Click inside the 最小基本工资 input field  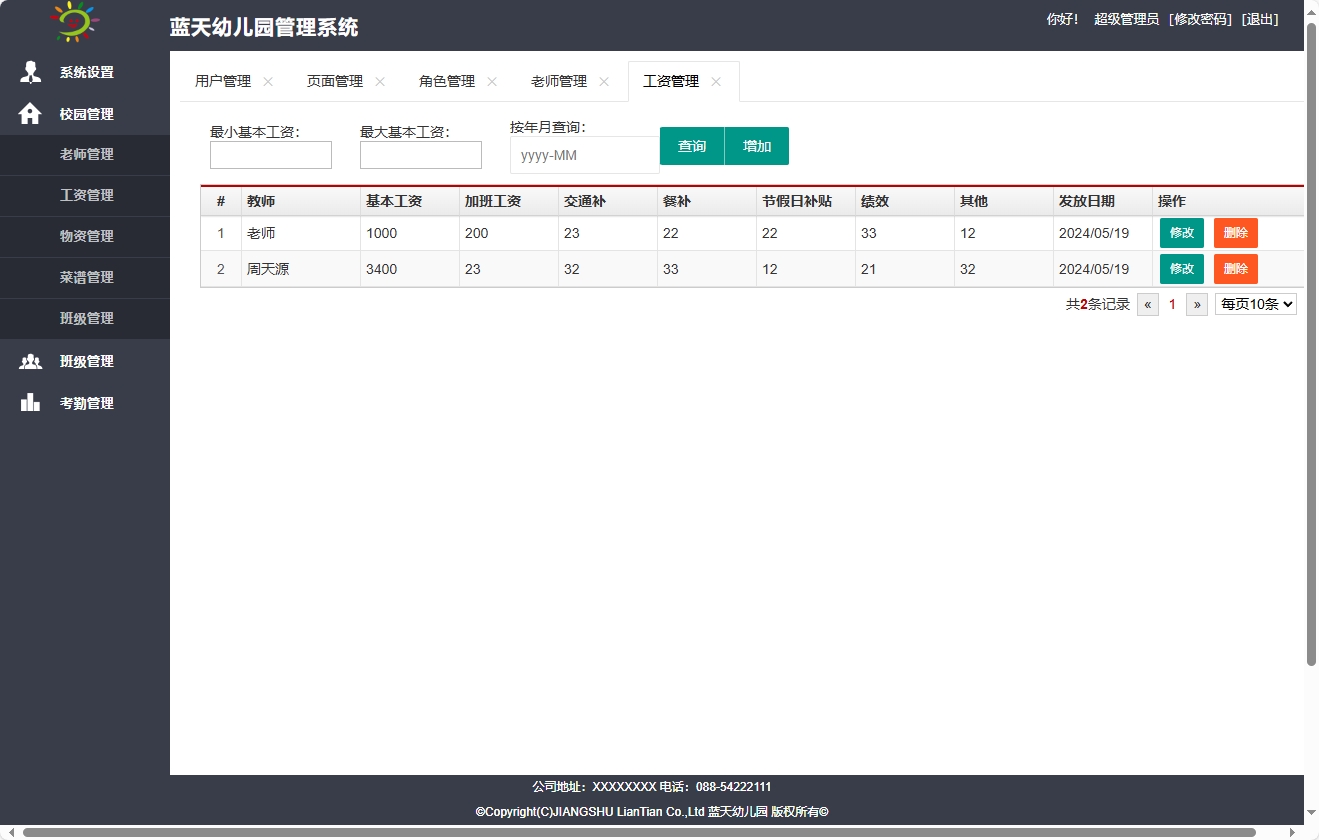tap(270, 155)
